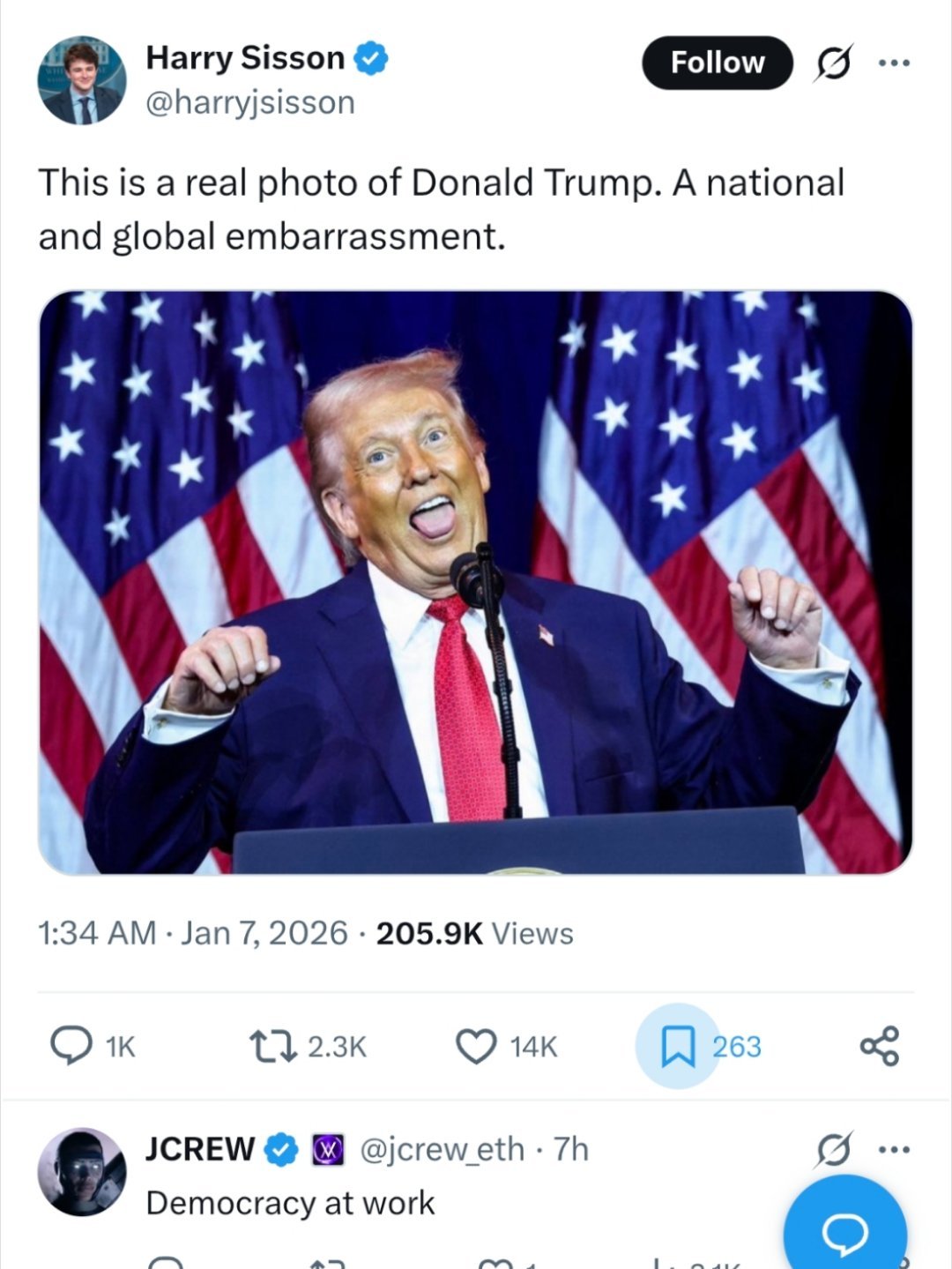Open Harry Sisson's profile picture
Screen dimensions: 952x1269
pyautogui.click(x=81, y=80)
